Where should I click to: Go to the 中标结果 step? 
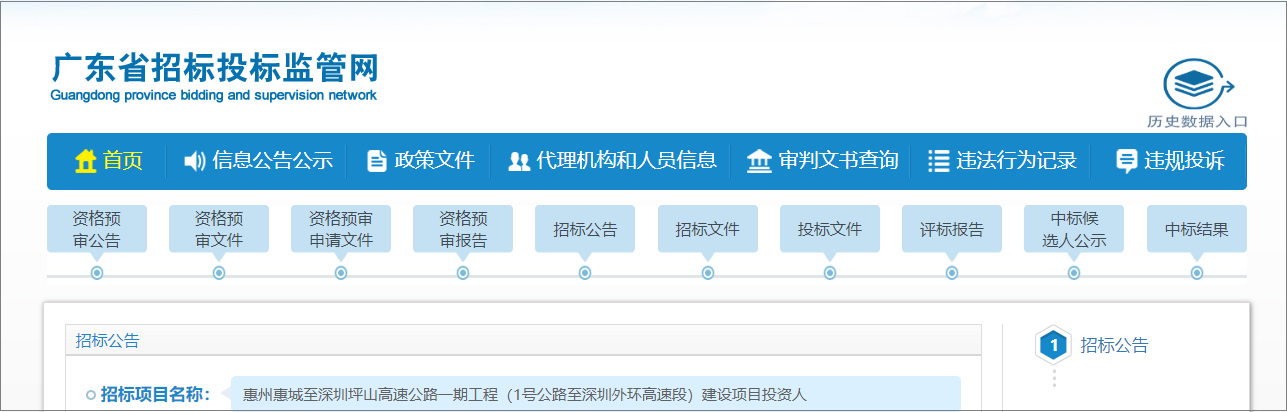[x=1196, y=229]
